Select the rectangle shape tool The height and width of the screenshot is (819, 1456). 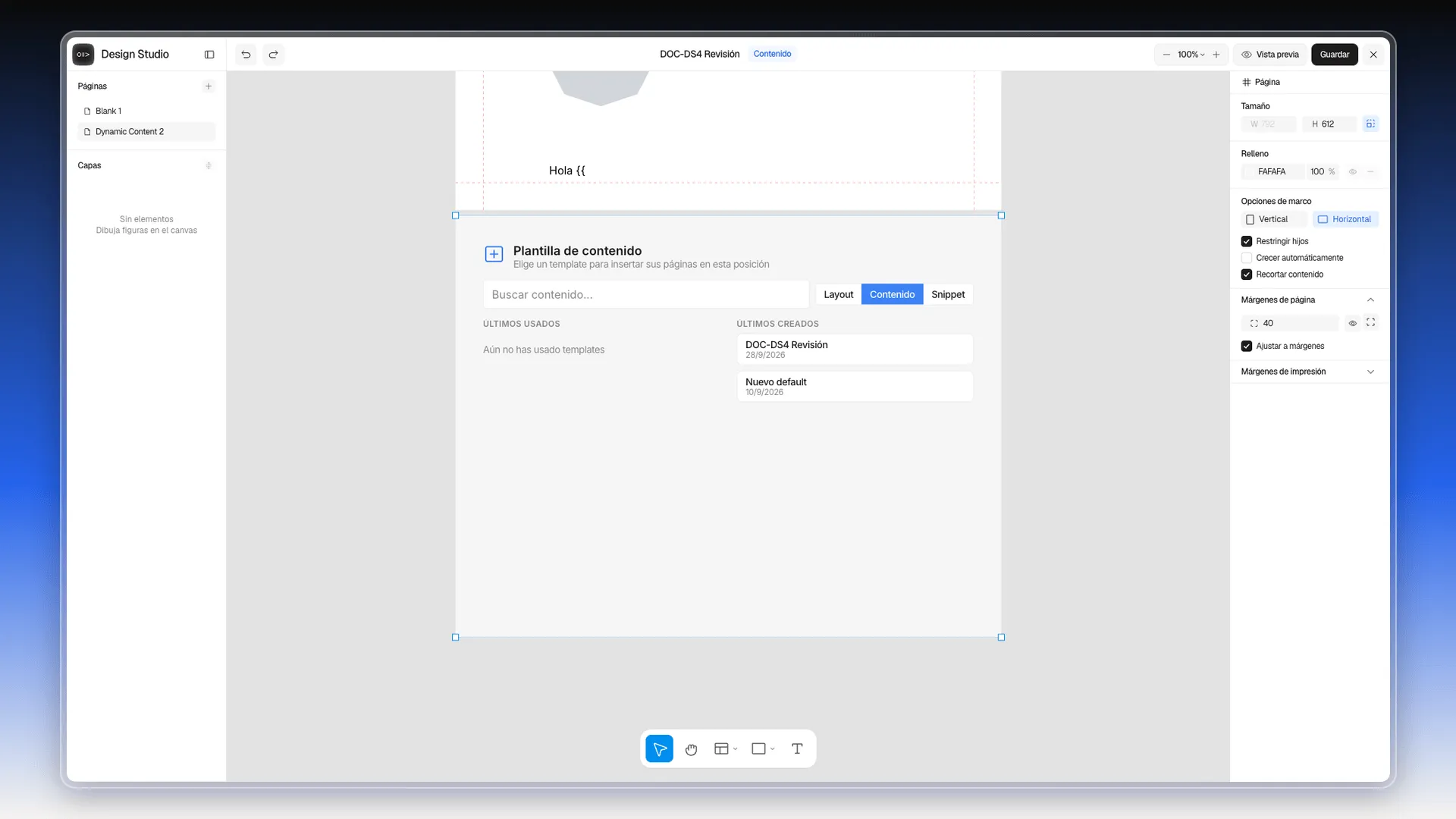[x=758, y=749]
